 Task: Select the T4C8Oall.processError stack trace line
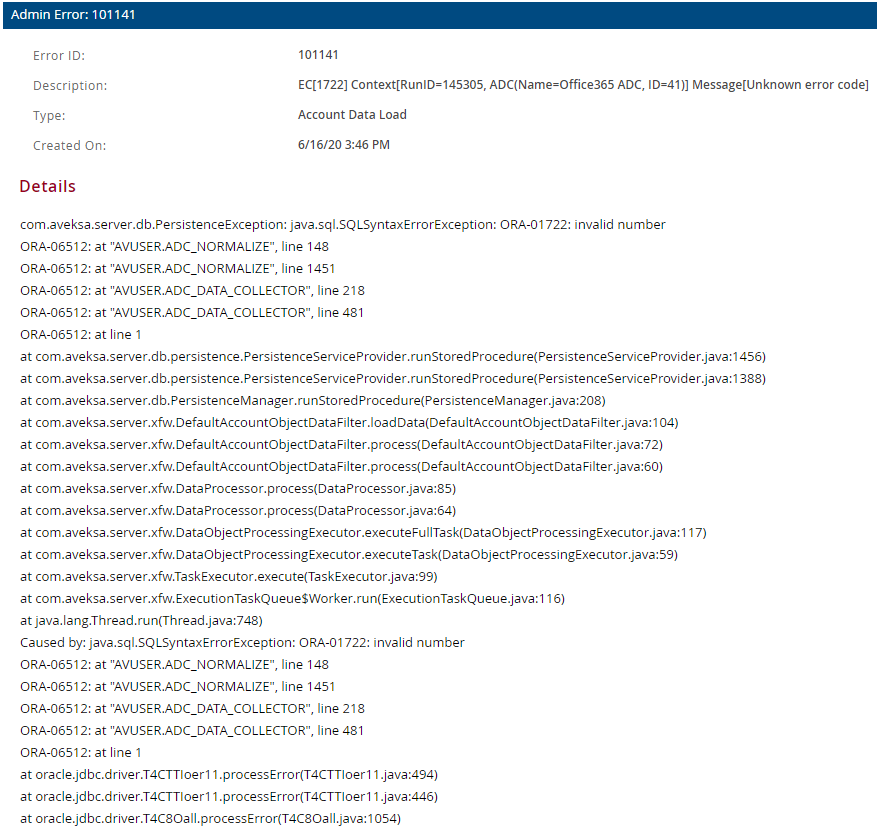click(210, 819)
